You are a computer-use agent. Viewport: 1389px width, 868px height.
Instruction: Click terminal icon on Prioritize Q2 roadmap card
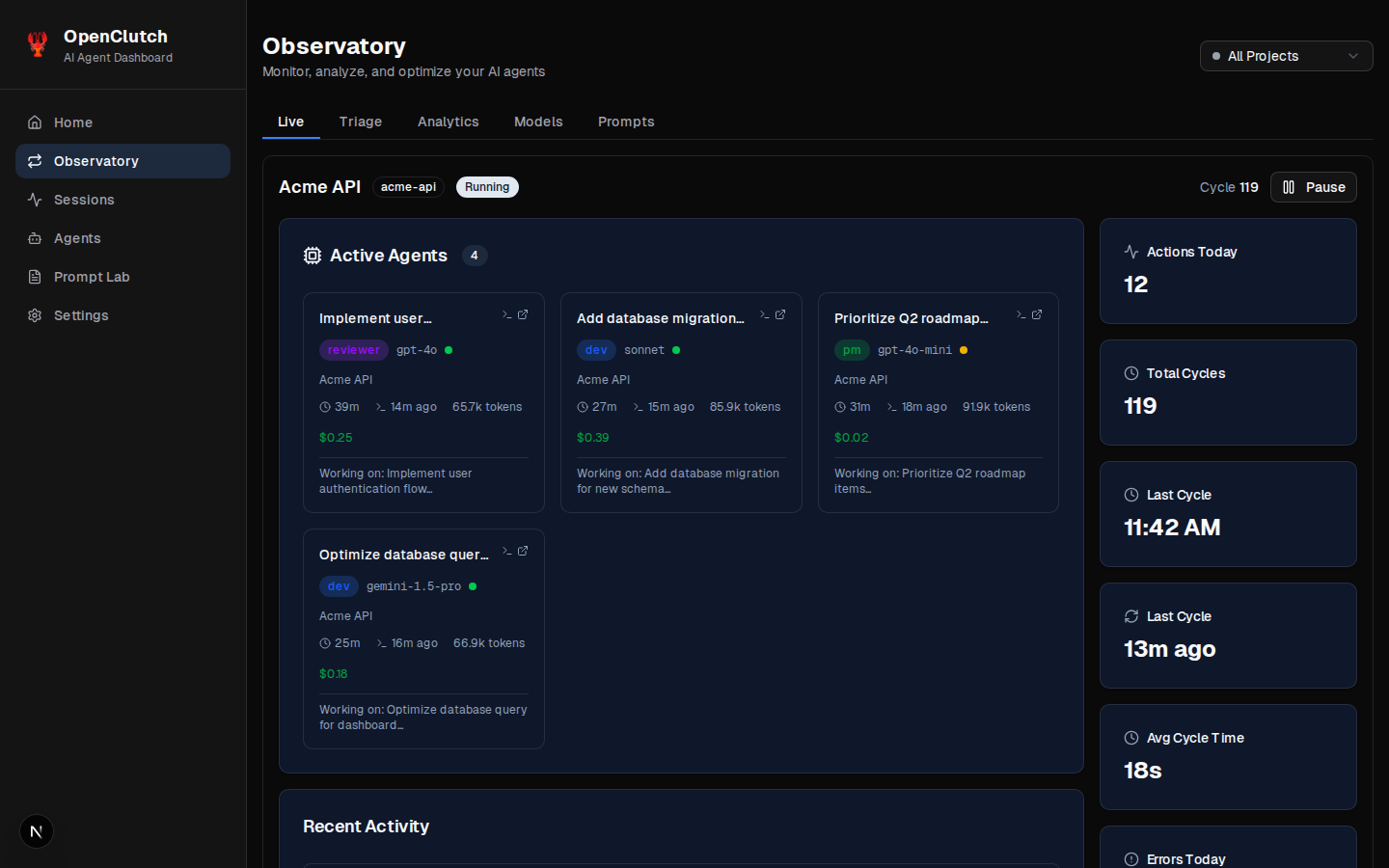[x=1020, y=314]
